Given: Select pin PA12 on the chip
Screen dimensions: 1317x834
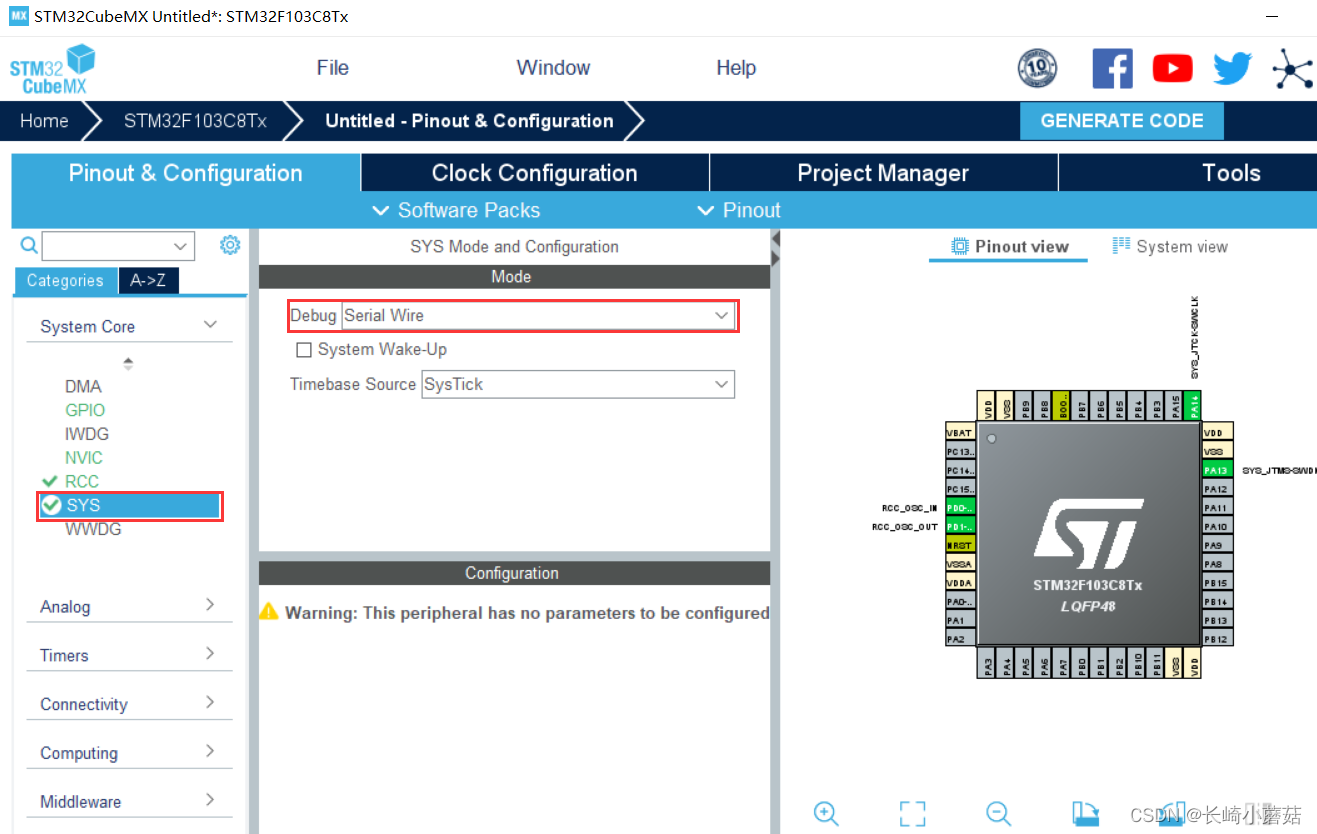Looking at the screenshot, I should coord(1216,489).
